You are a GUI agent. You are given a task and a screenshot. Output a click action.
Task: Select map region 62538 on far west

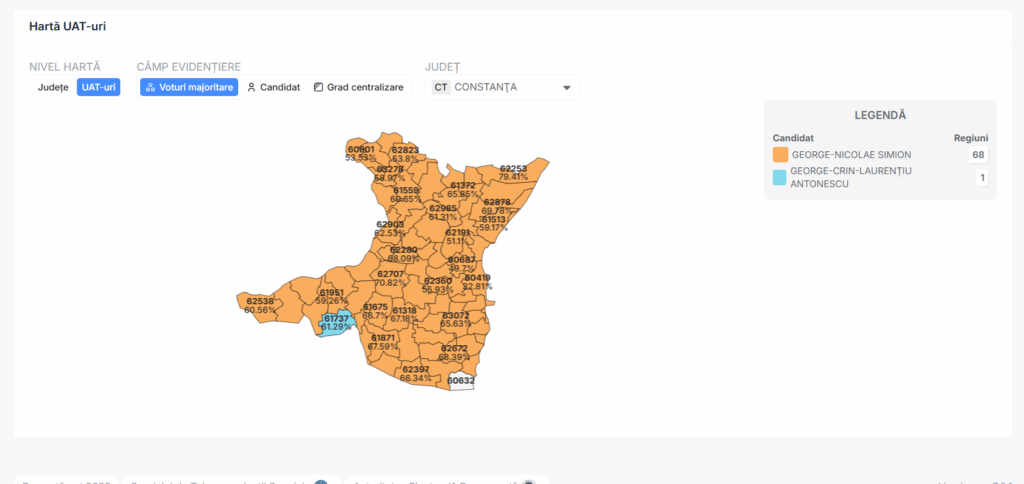pyautogui.click(x=260, y=304)
